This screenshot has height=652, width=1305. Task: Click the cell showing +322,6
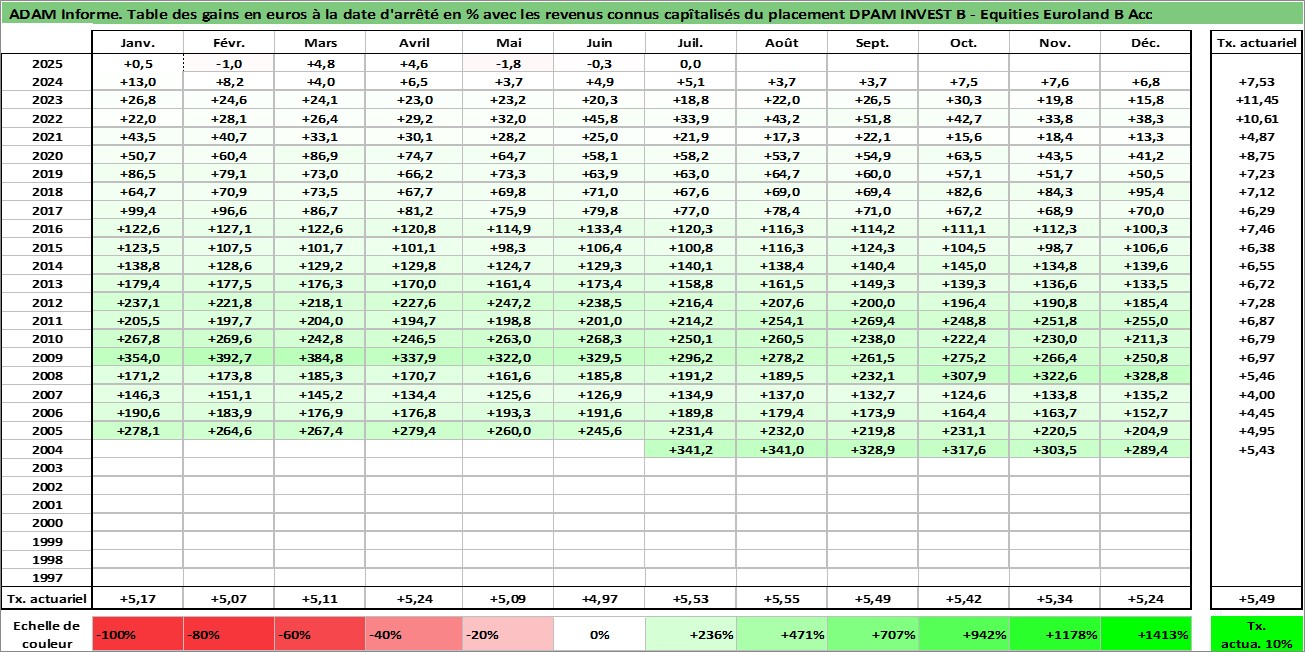click(1055, 376)
